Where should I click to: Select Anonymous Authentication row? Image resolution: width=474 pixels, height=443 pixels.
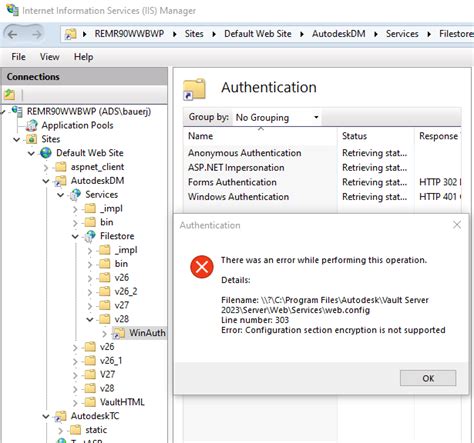tap(322, 153)
